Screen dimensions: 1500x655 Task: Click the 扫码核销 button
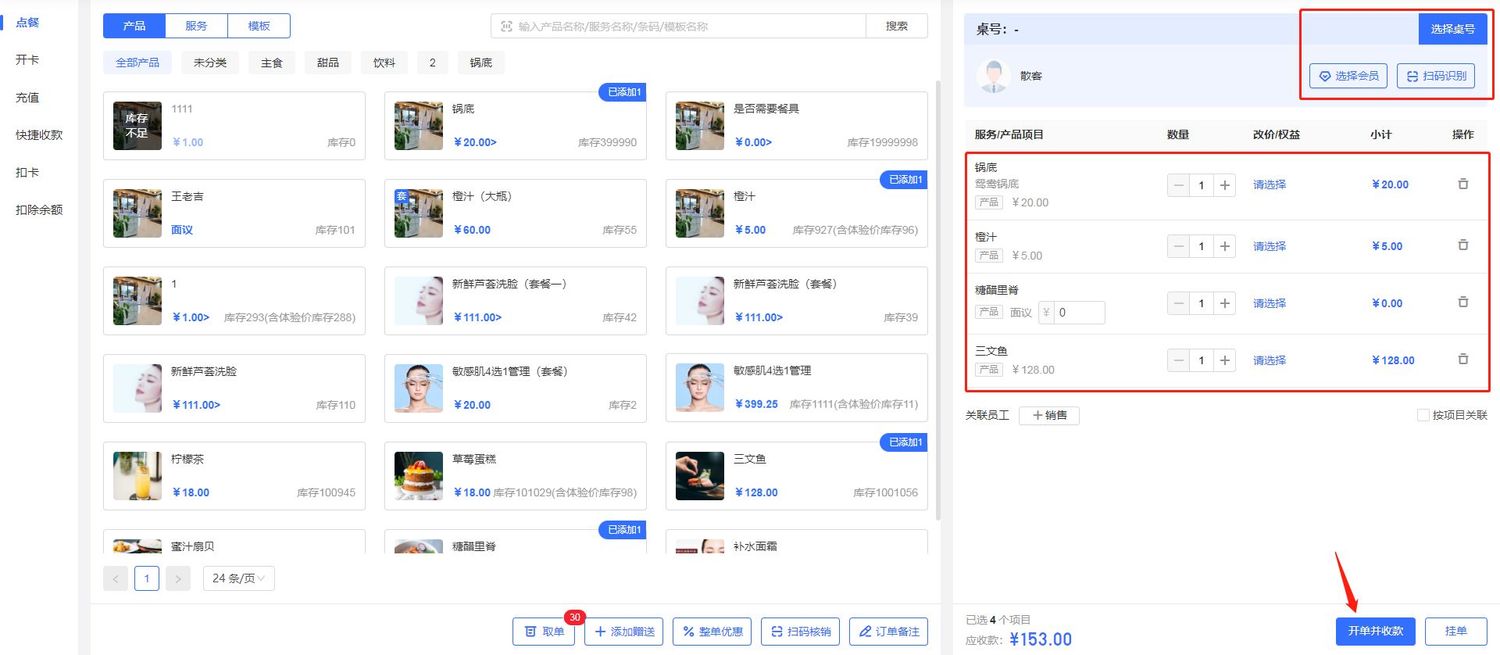click(x=800, y=632)
